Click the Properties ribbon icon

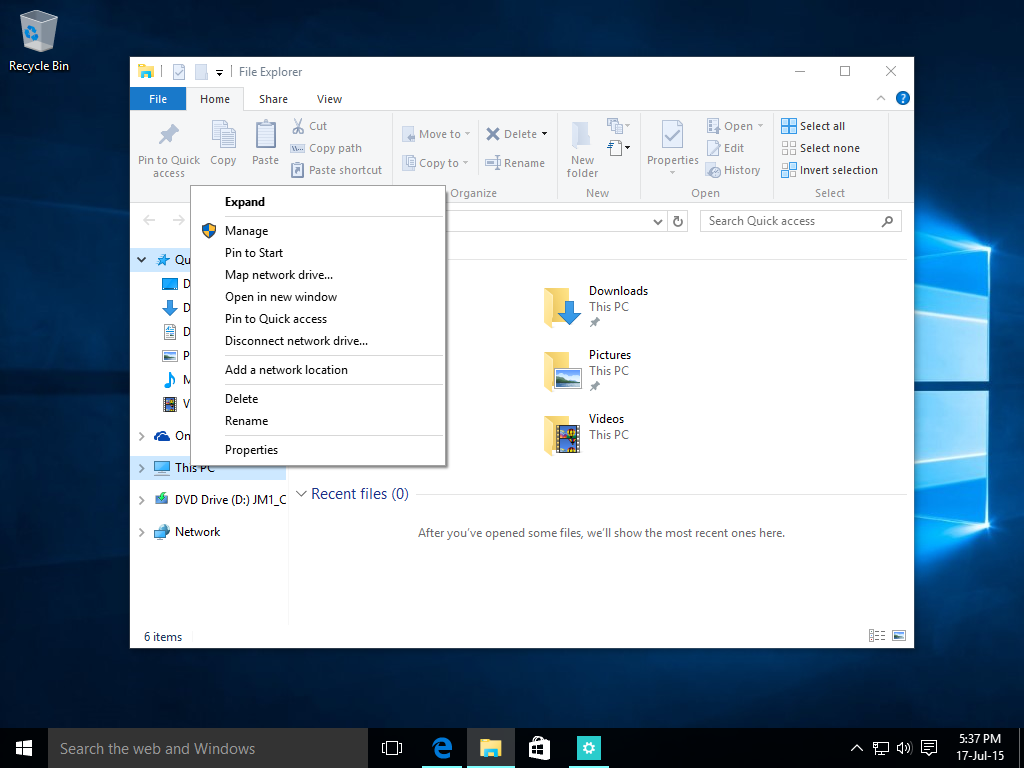tap(672, 135)
